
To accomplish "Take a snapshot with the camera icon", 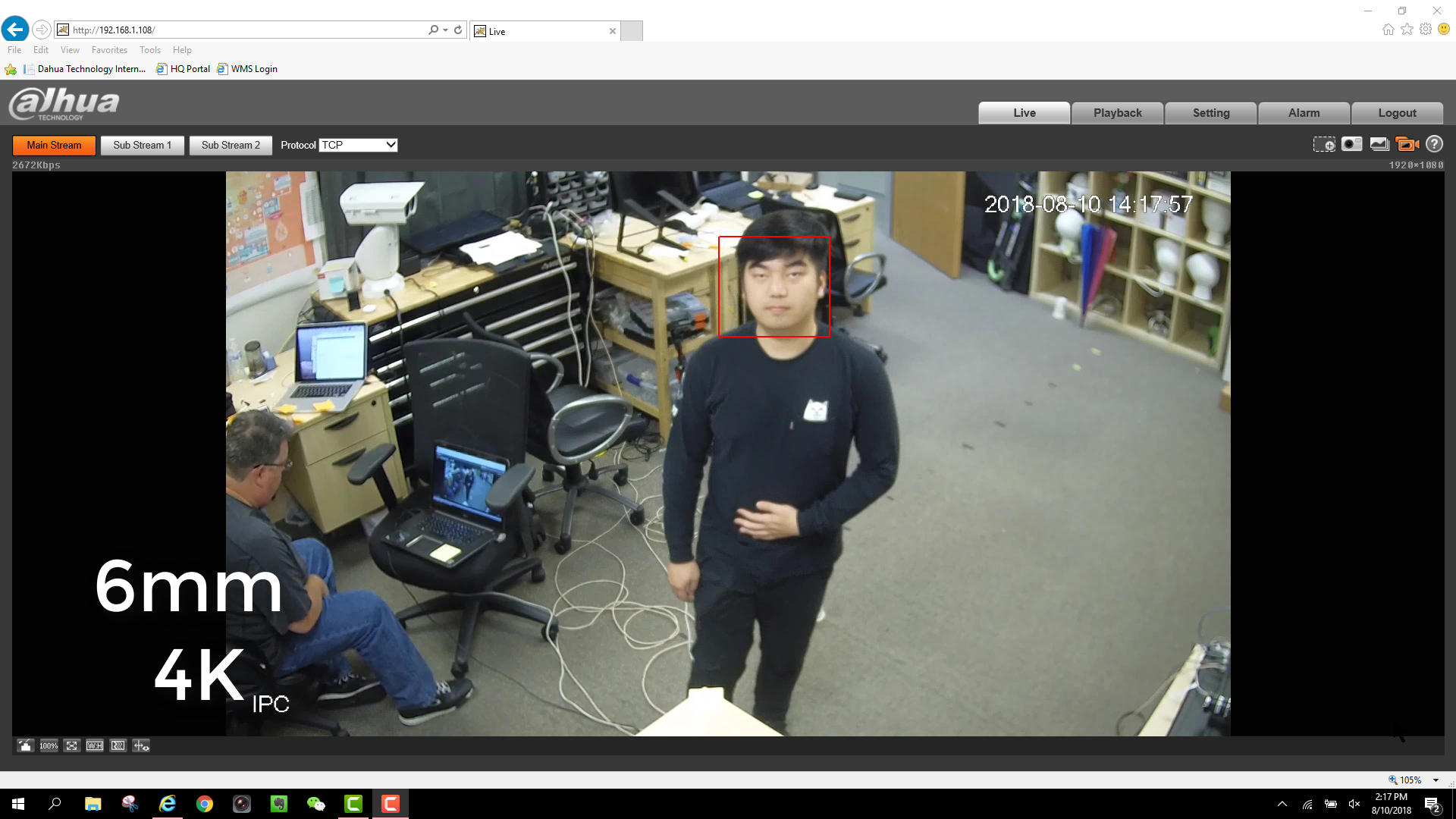I will click(1351, 144).
